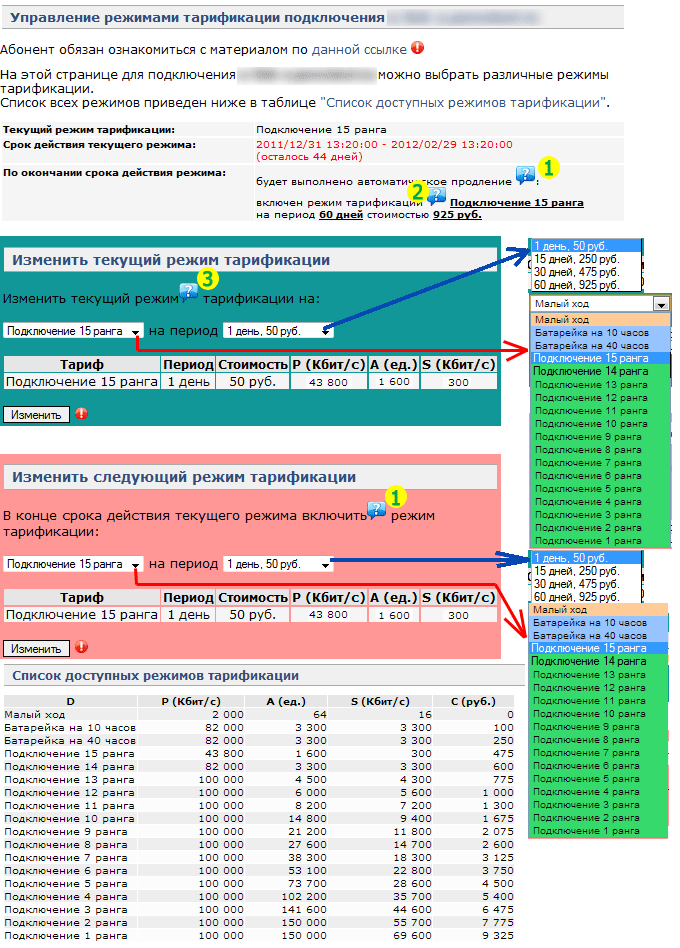Open help bubble before underlined 'Подключение 15 ранга'
This screenshot has width=680, height=948.
pos(436,196)
